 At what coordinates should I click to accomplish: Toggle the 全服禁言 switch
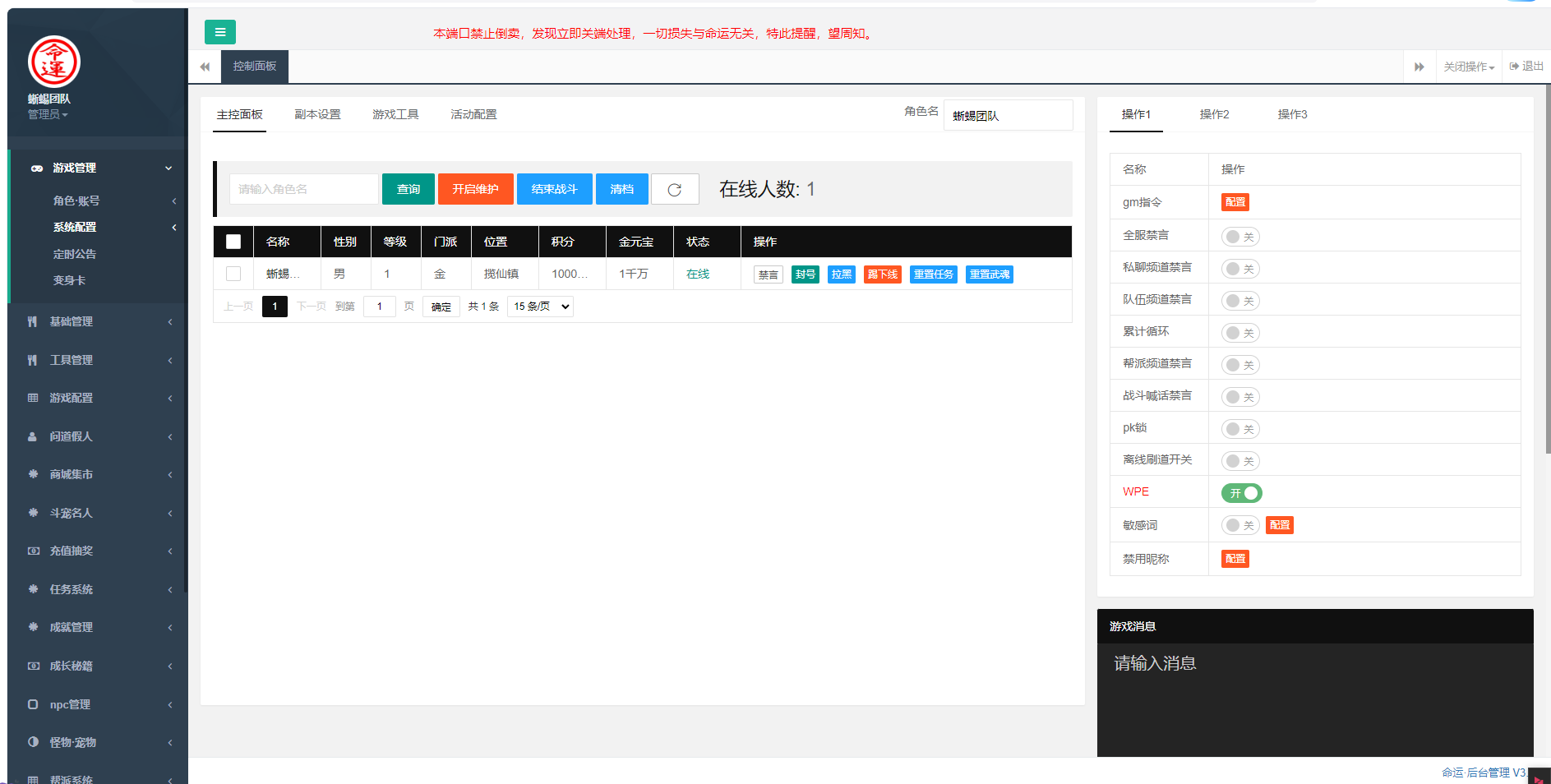(1239, 237)
